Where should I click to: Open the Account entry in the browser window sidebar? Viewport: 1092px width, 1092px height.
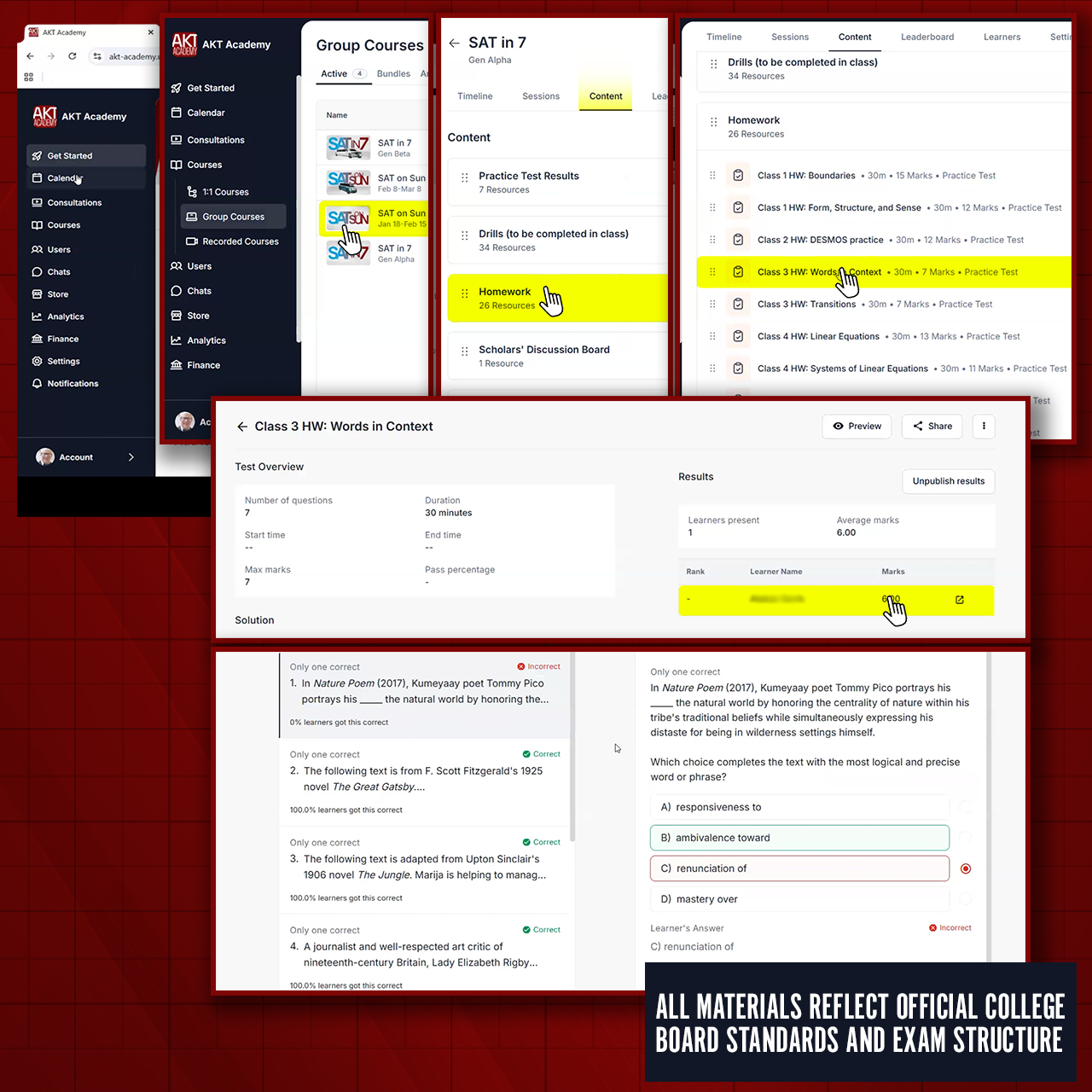click(x=85, y=457)
